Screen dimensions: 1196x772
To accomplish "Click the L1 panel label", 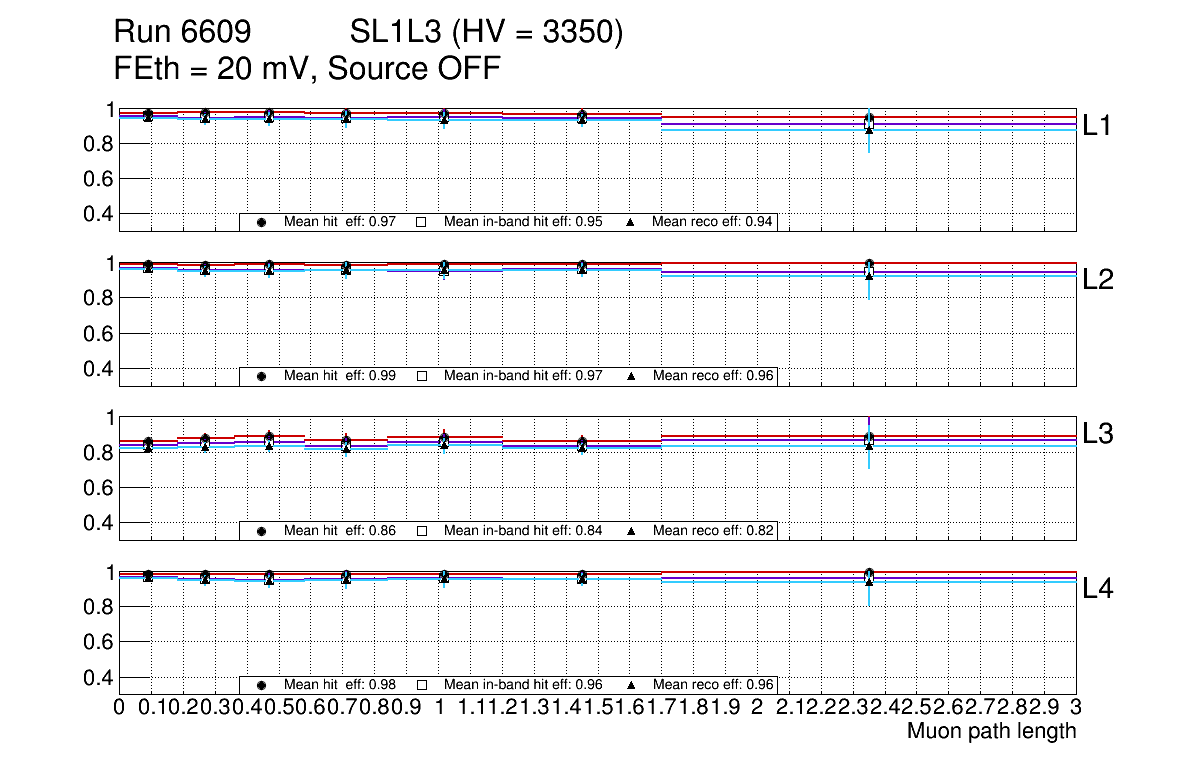I will (x=1098, y=126).
